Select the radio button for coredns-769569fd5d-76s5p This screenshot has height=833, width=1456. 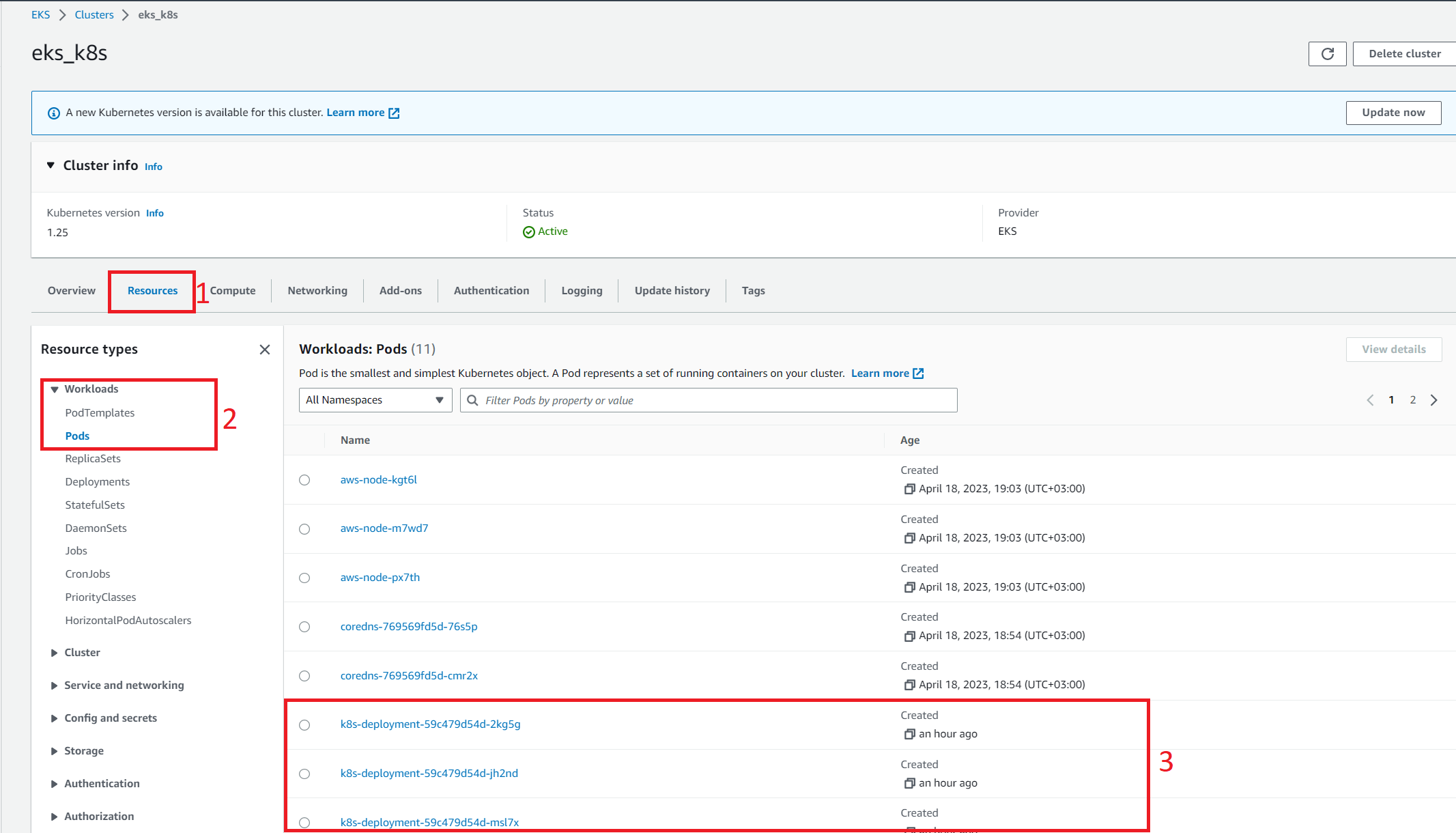(x=304, y=627)
